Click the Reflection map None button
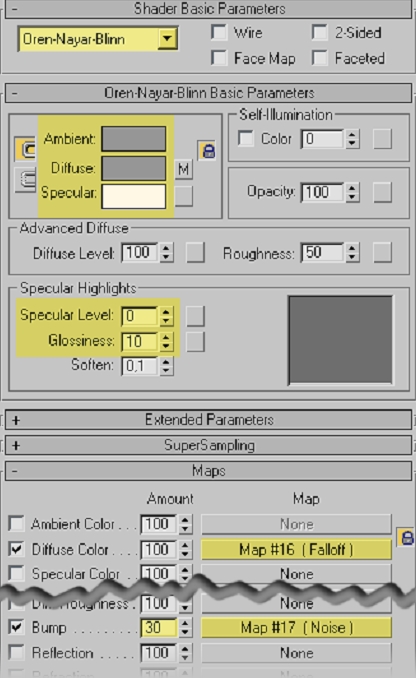 (x=297, y=653)
